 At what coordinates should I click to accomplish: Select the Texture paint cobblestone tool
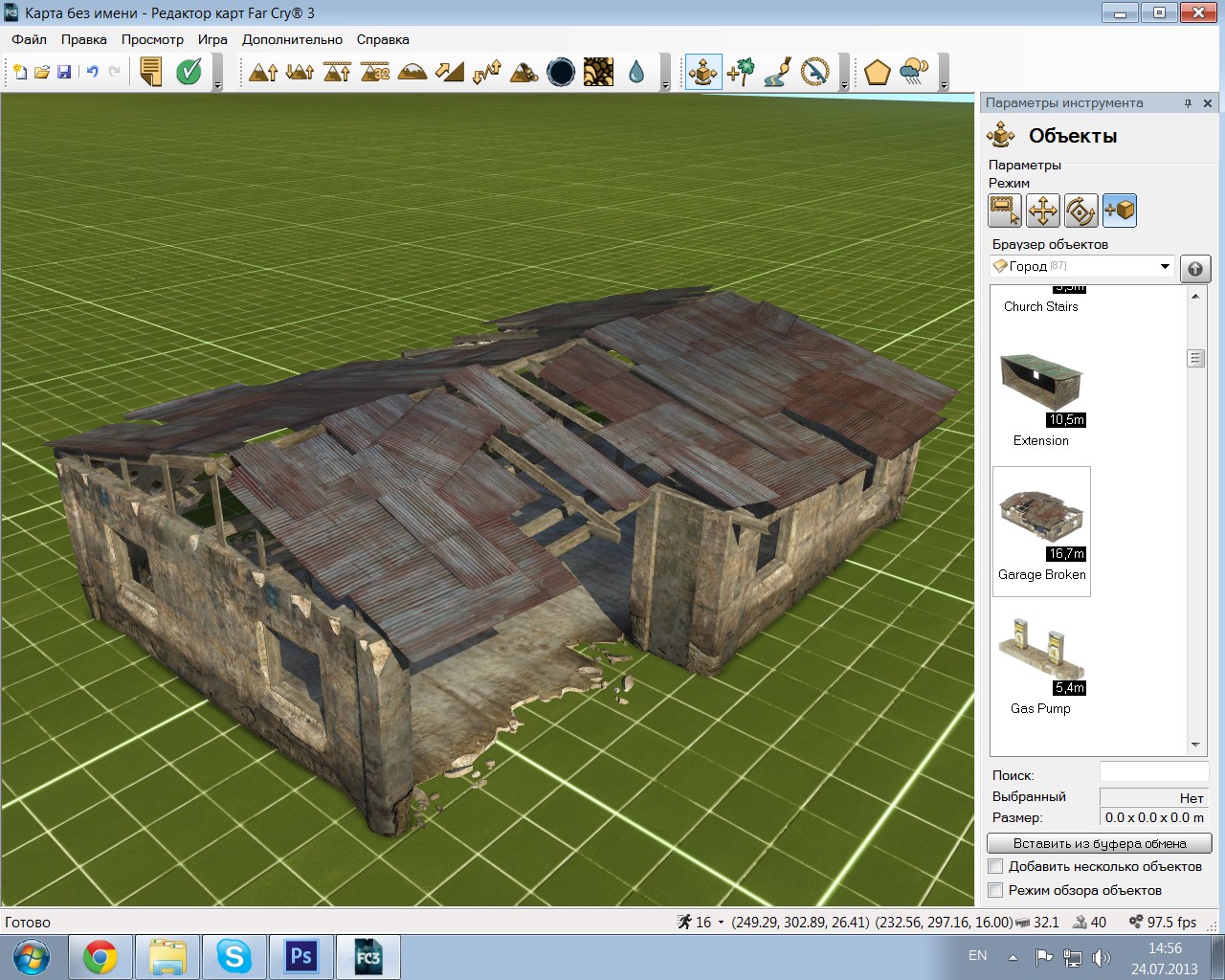point(598,72)
